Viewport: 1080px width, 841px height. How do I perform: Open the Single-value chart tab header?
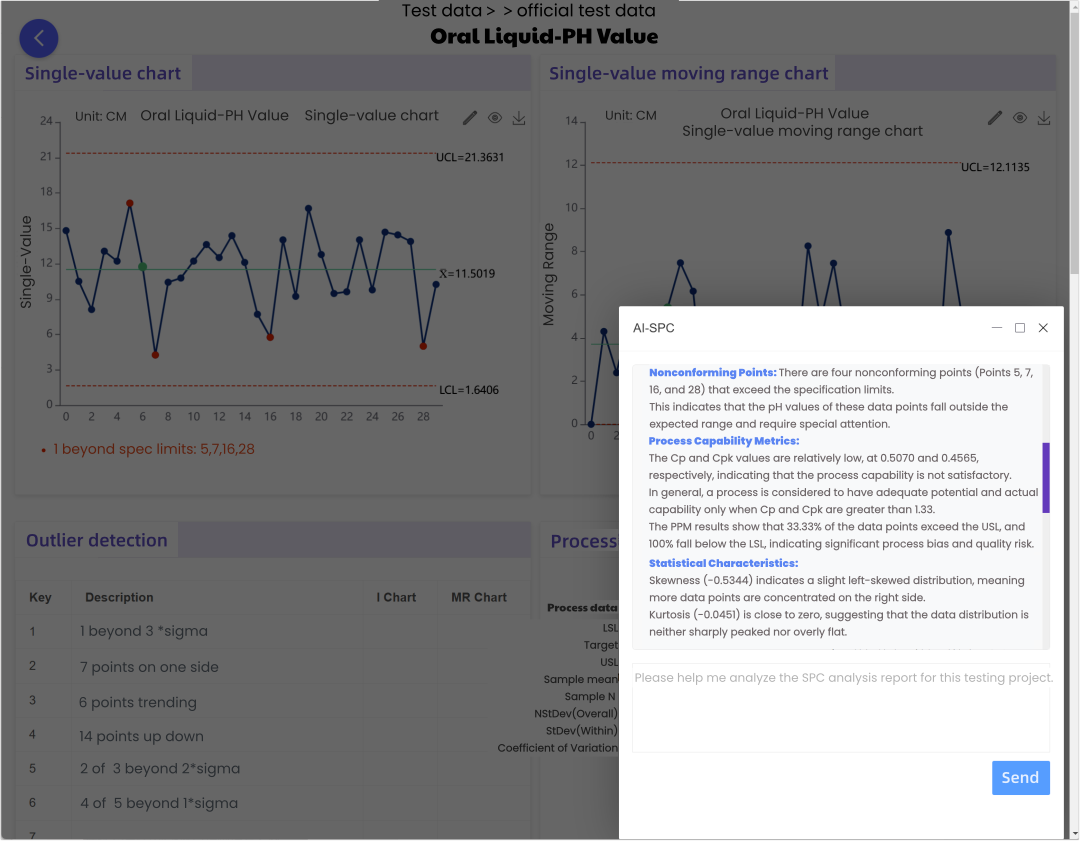pos(103,73)
